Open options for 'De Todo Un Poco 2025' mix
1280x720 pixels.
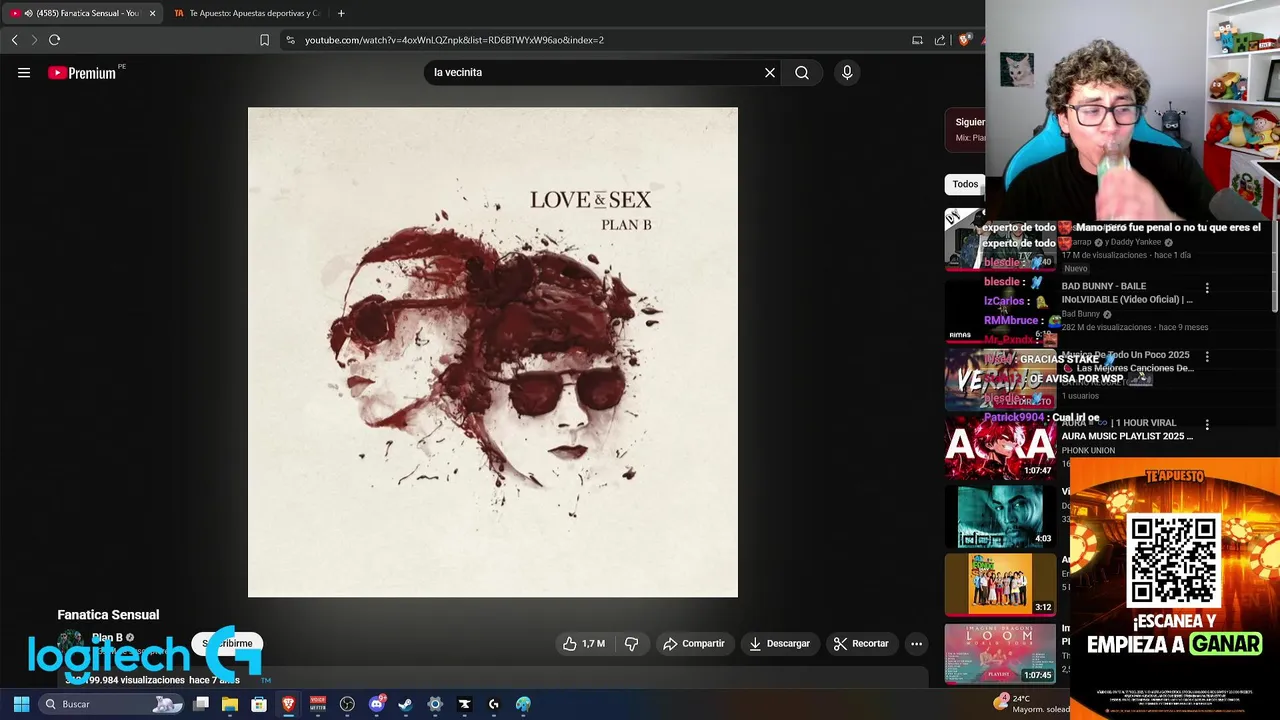1207,356
